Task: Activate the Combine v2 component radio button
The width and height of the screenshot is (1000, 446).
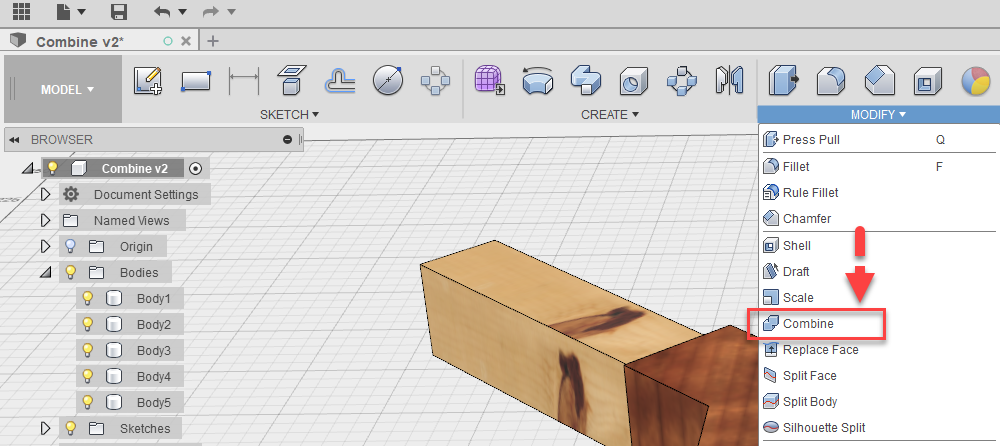Action: click(x=196, y=168)
